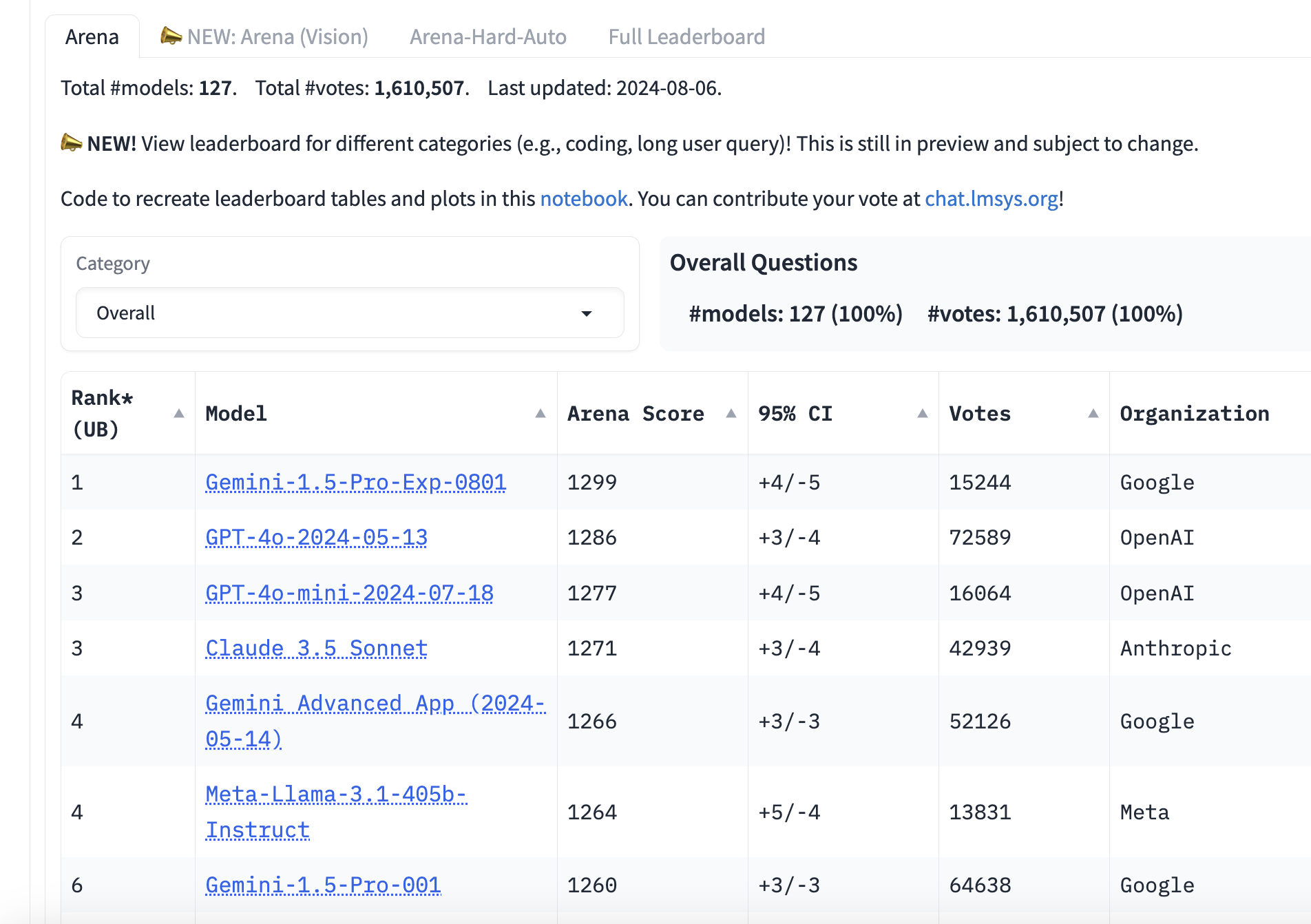Viewport: 1311px width, 924px height.
Task: Sort by the 95% CI column arrow
Action: pos(923,413)
